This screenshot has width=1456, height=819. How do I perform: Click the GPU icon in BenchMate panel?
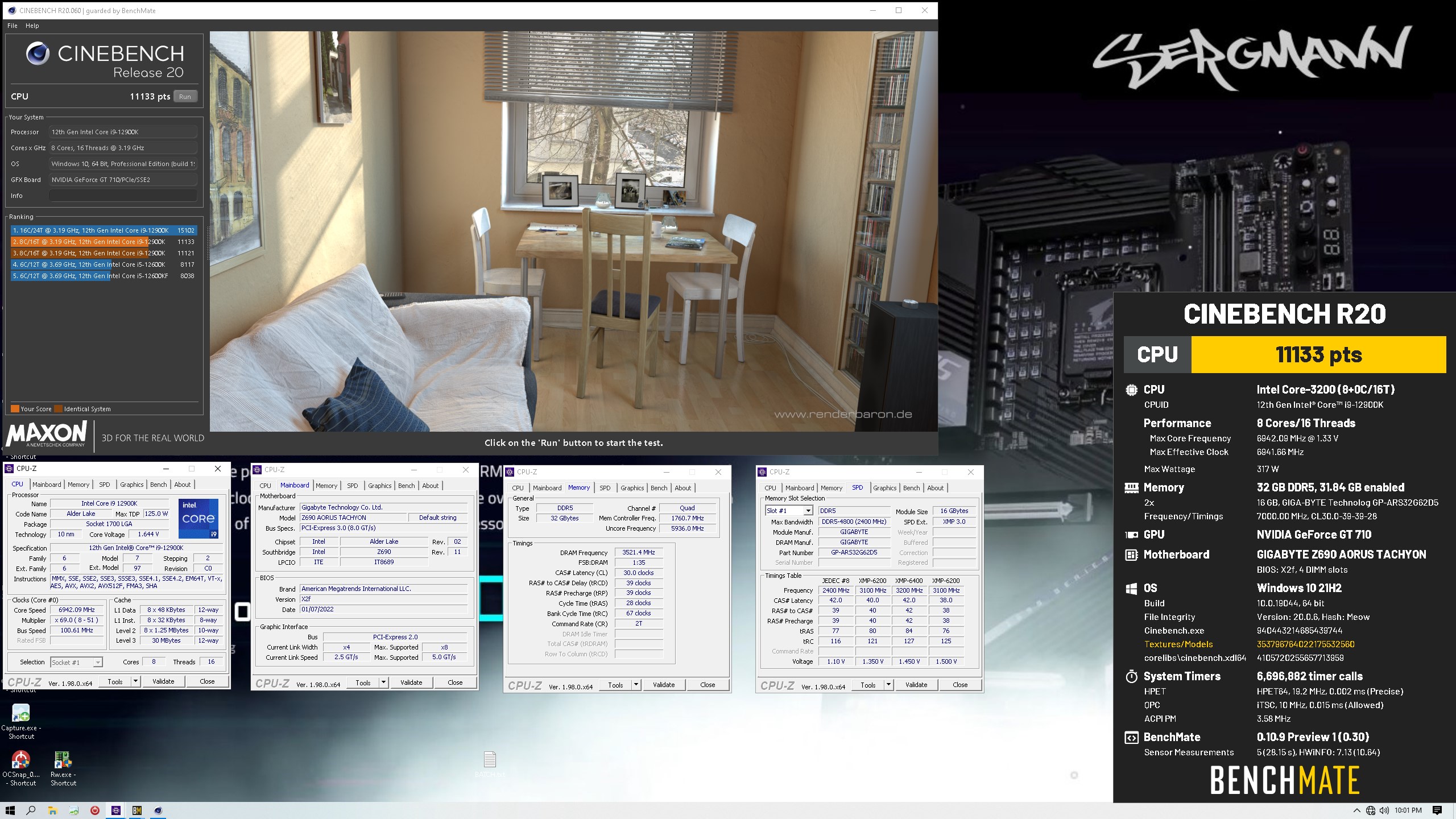click(1131, 535)
